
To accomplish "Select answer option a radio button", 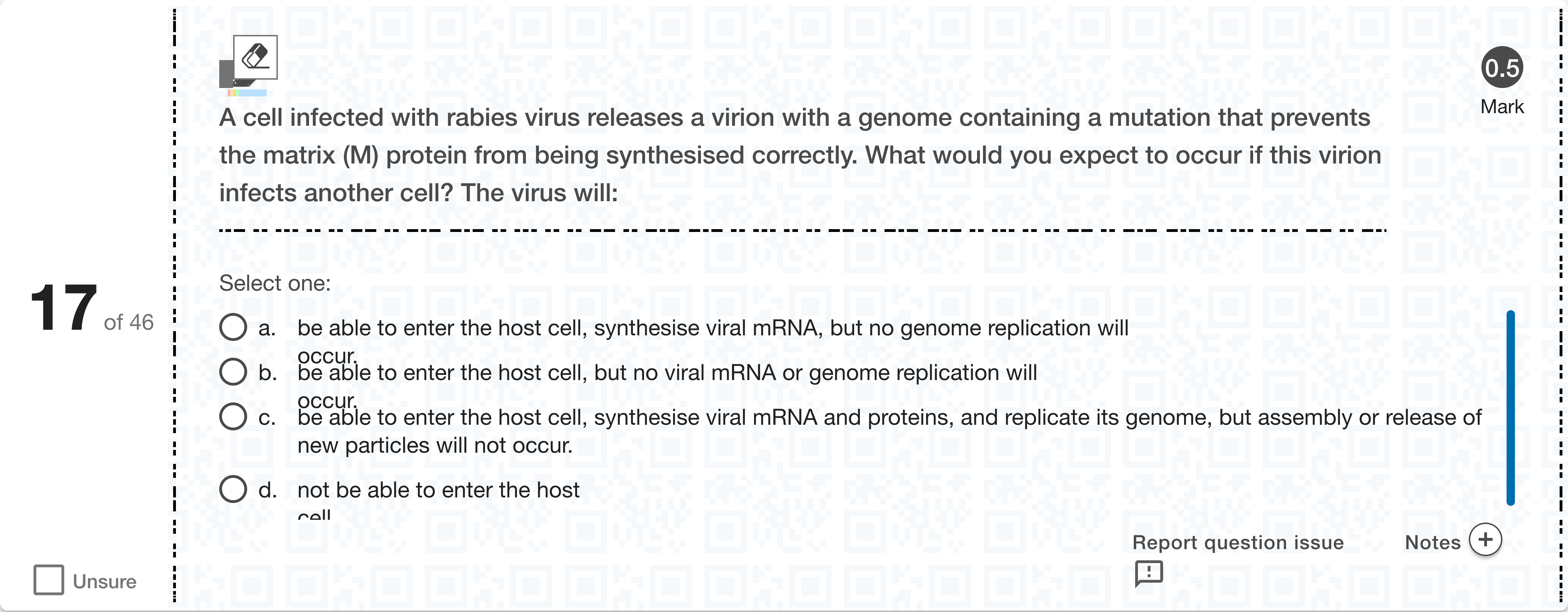I will tap(233, 327).
